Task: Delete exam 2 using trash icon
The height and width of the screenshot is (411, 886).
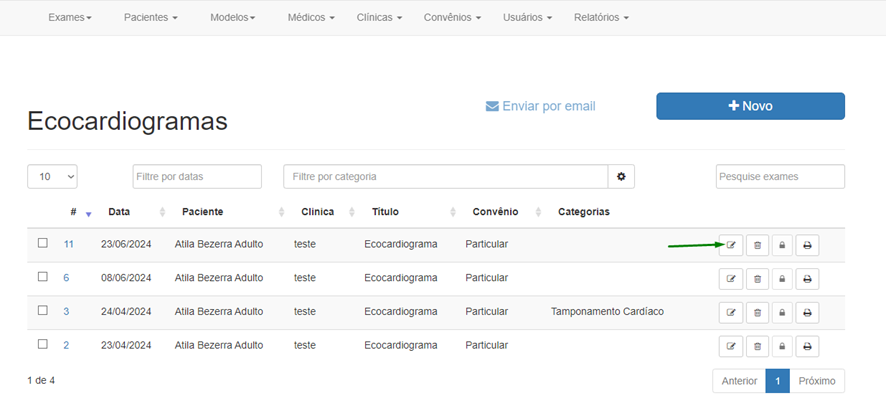Action: tap(757, 346)
